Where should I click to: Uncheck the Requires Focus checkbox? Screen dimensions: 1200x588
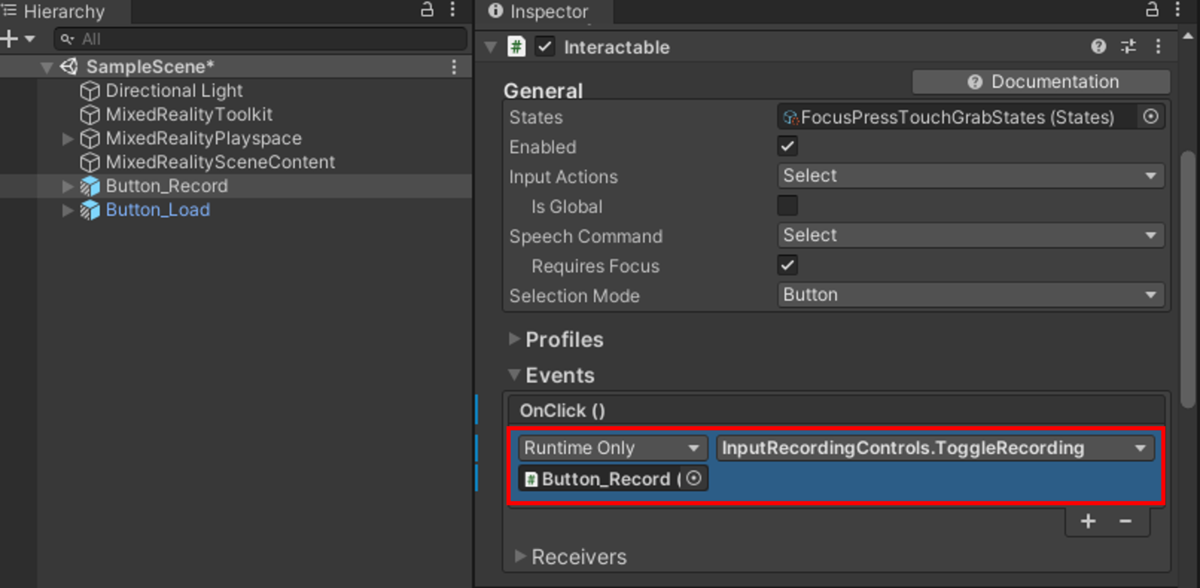pyautogui.click(x=788, y=266)
